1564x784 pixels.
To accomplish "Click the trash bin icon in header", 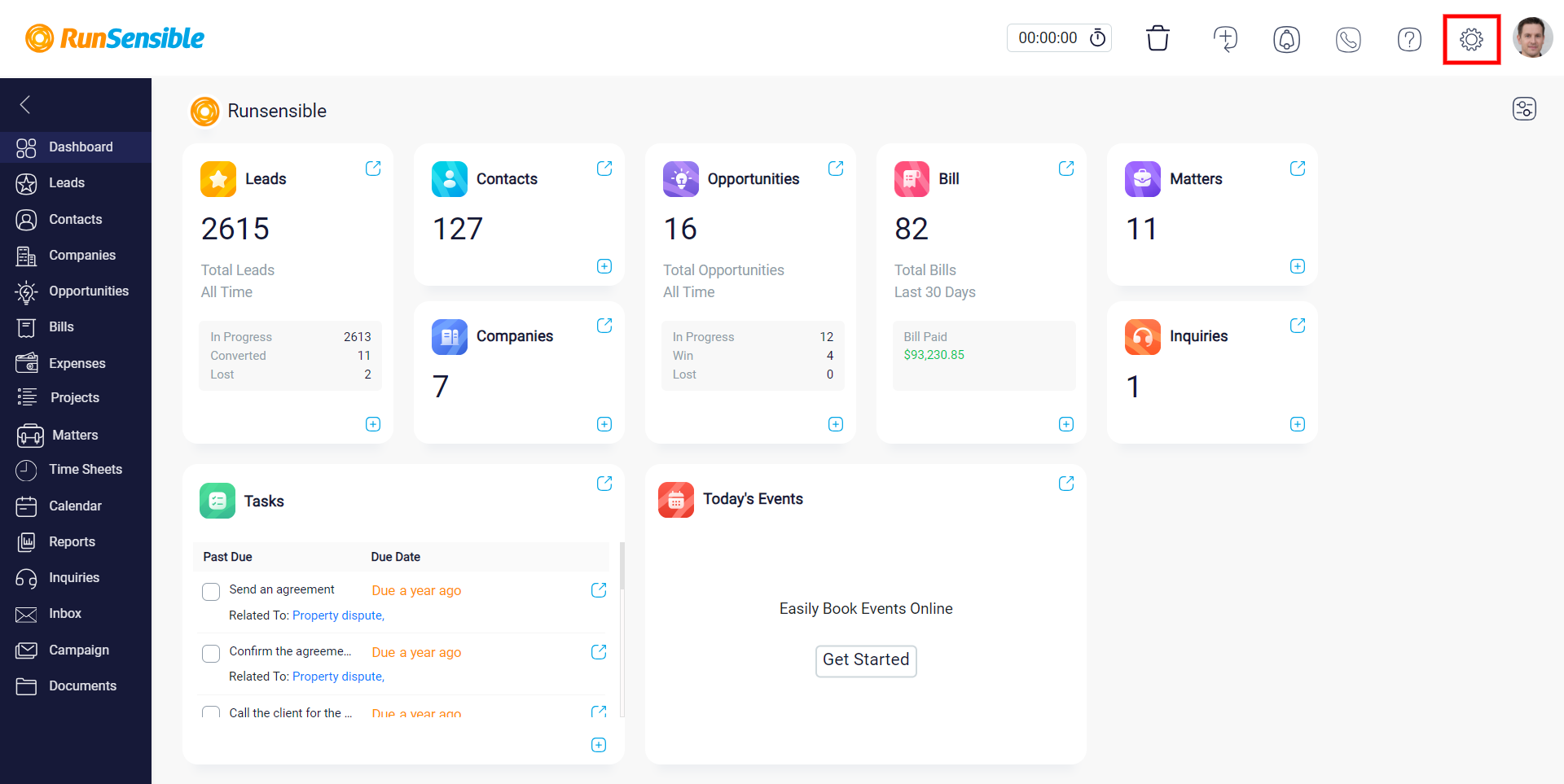I will [x=1158, y=38].
